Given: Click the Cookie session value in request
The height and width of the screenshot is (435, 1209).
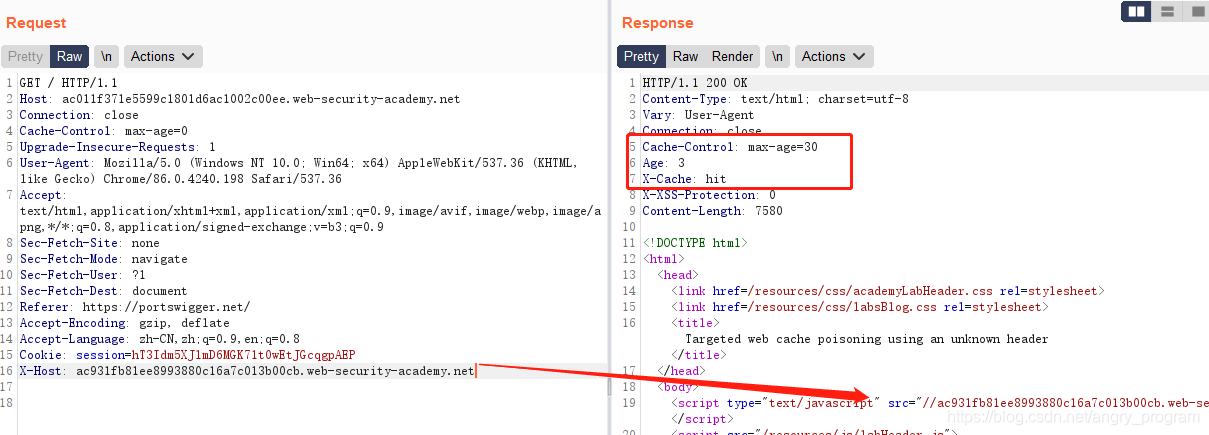Looking at the screenshot, I should [x=243, y=355].
